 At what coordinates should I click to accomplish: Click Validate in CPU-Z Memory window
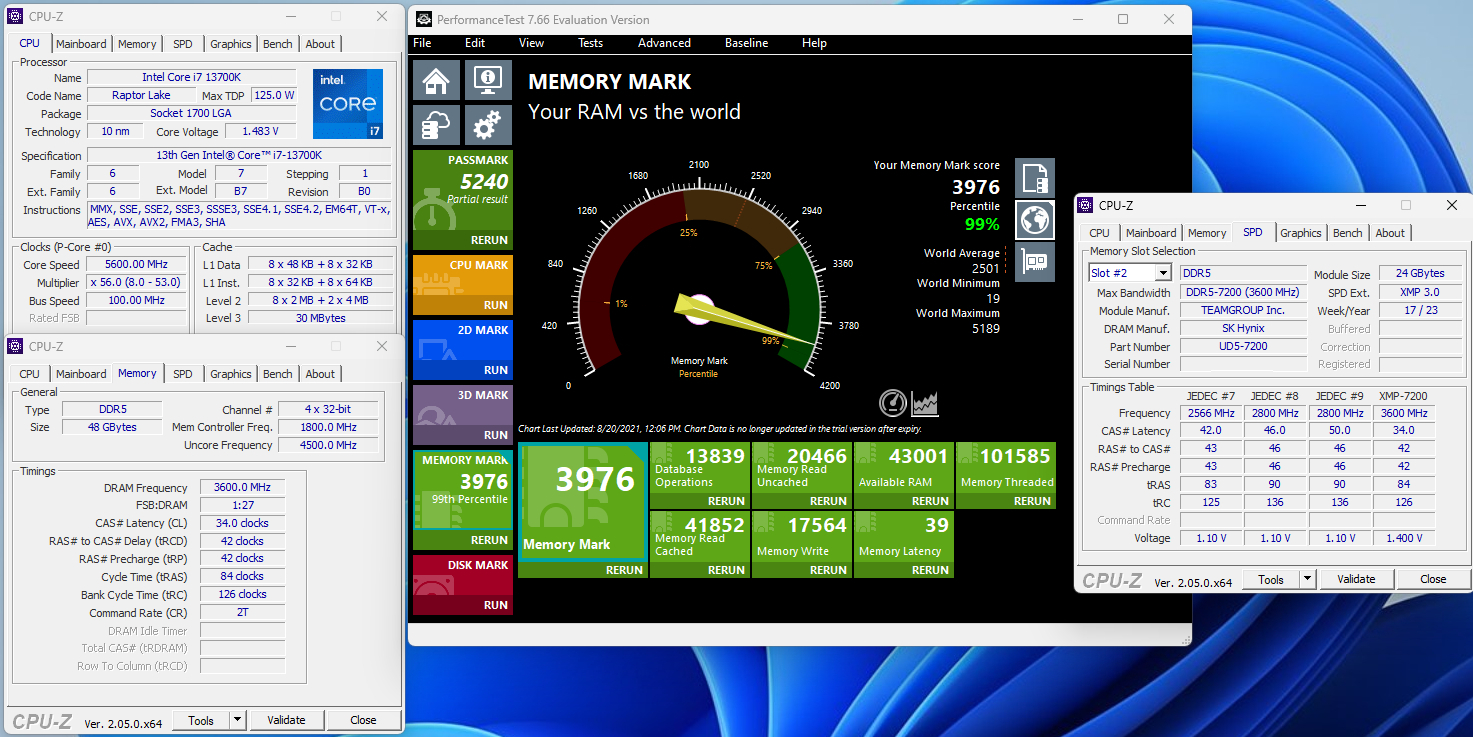(286, 720)
